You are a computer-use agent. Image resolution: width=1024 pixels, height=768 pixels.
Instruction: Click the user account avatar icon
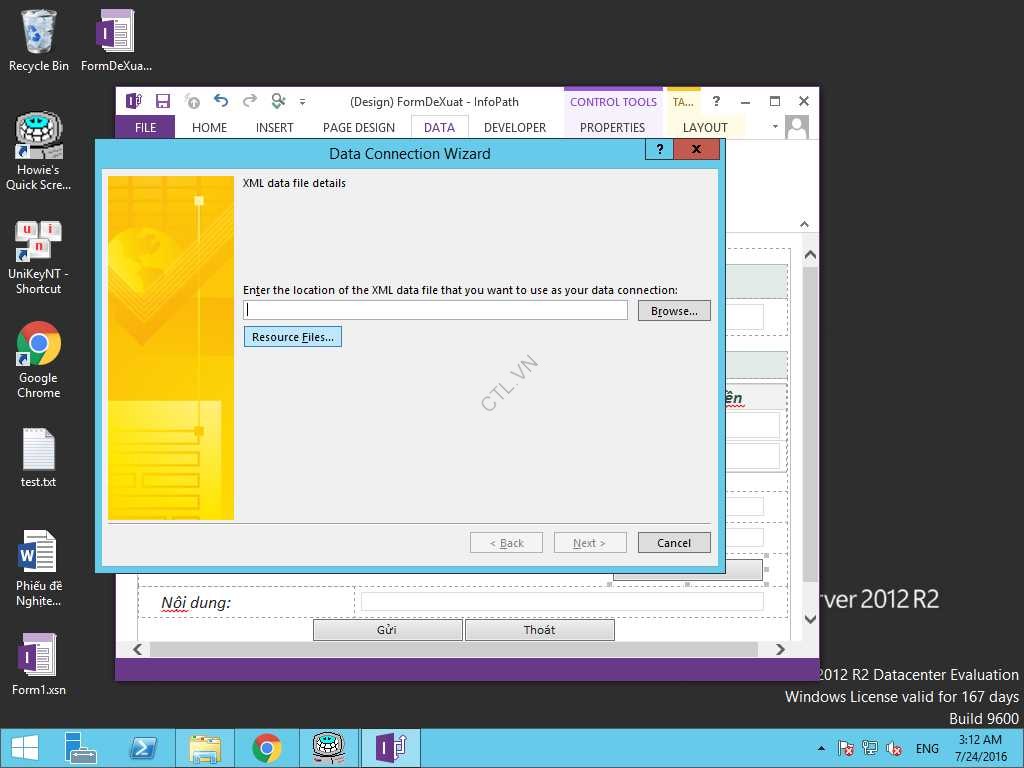797,128
